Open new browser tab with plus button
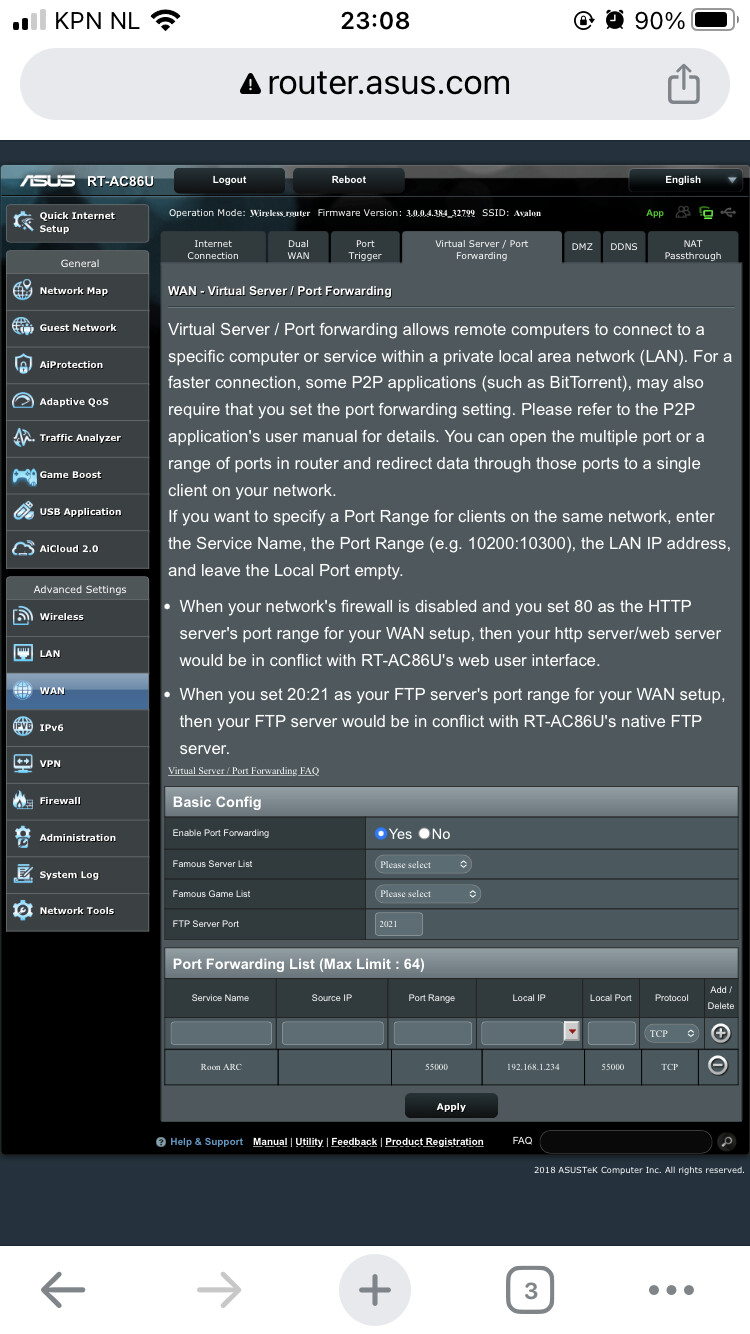Screen dimensions: 750x1334 point(375,1290)
